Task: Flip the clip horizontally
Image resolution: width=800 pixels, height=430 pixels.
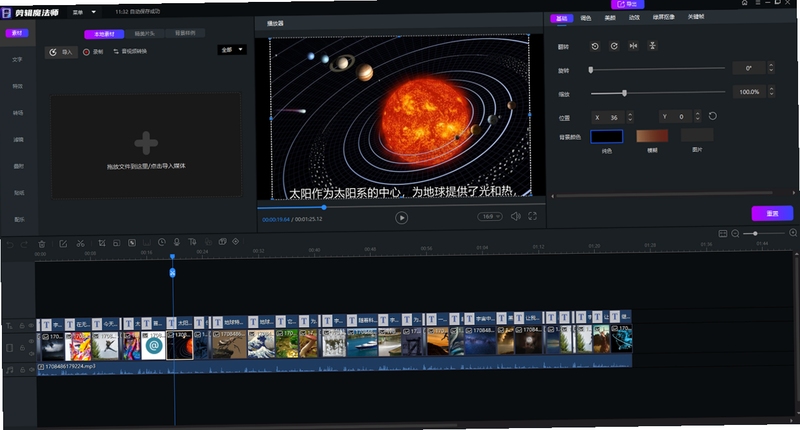Action: (x=633, y=45)
